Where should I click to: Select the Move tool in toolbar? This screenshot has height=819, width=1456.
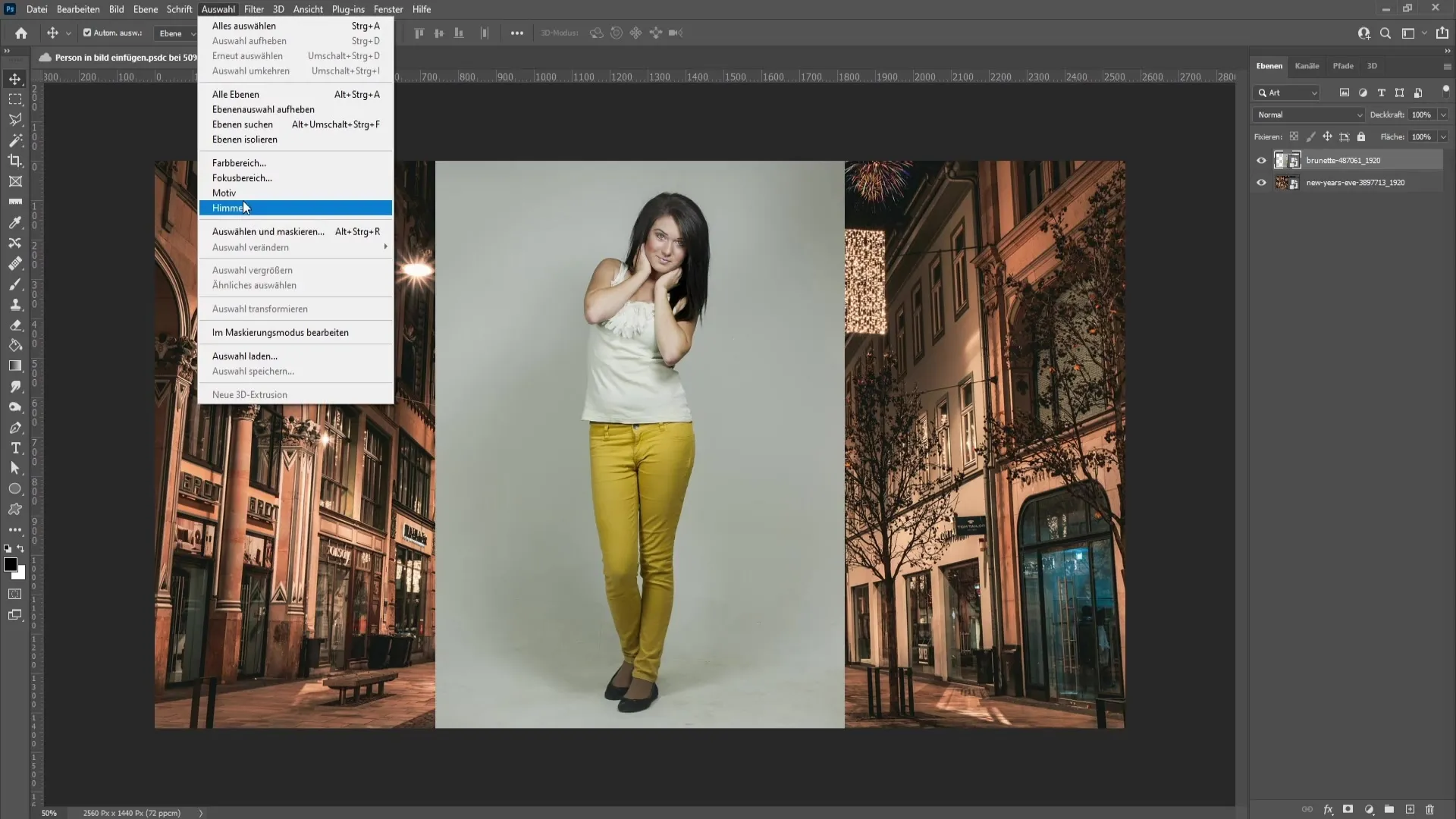pos(14,79)
